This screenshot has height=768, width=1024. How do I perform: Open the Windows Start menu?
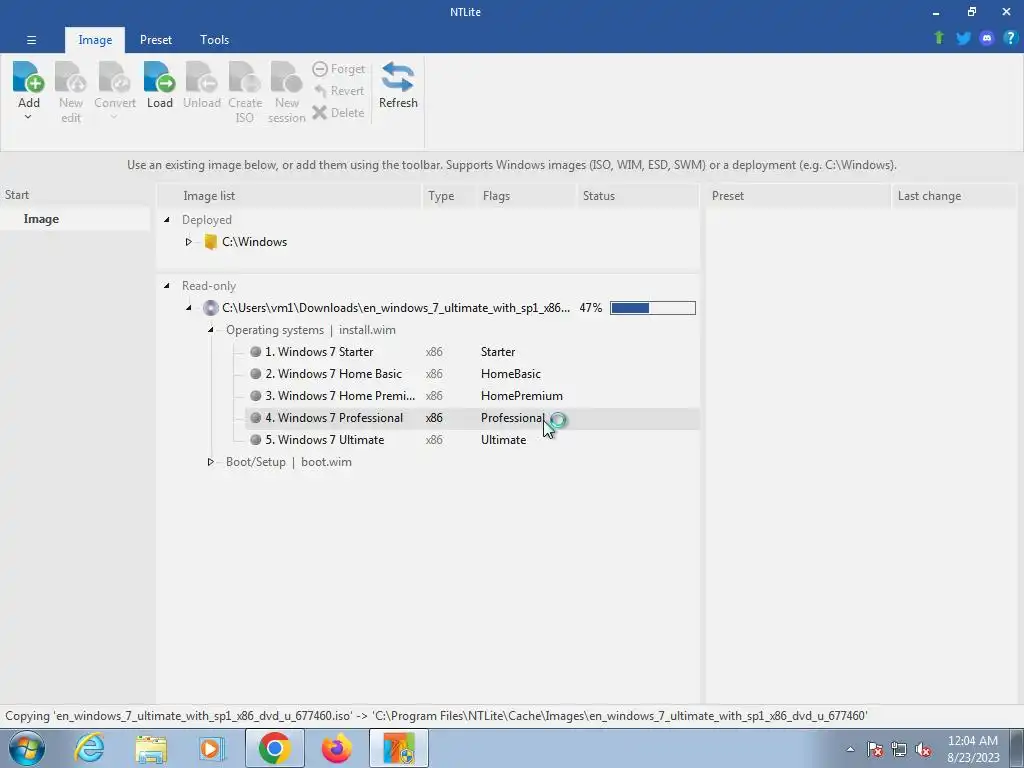tap(27, 748)
